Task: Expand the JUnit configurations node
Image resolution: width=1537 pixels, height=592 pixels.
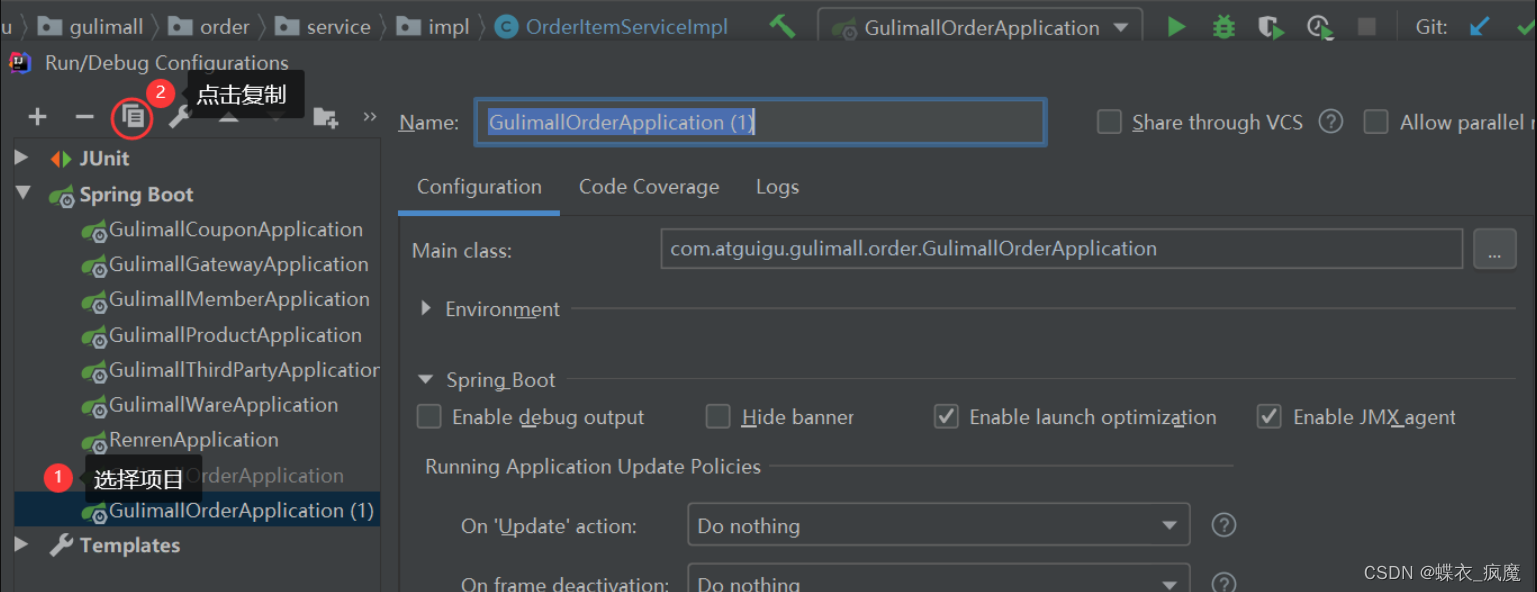Action: click(x=22, y=158)
